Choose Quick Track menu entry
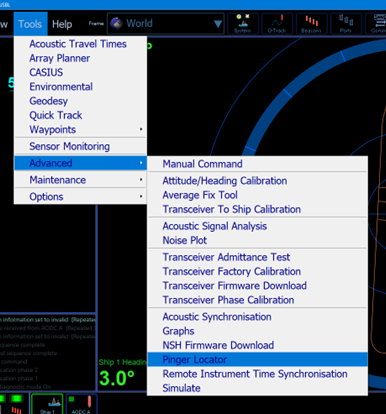 80,115
